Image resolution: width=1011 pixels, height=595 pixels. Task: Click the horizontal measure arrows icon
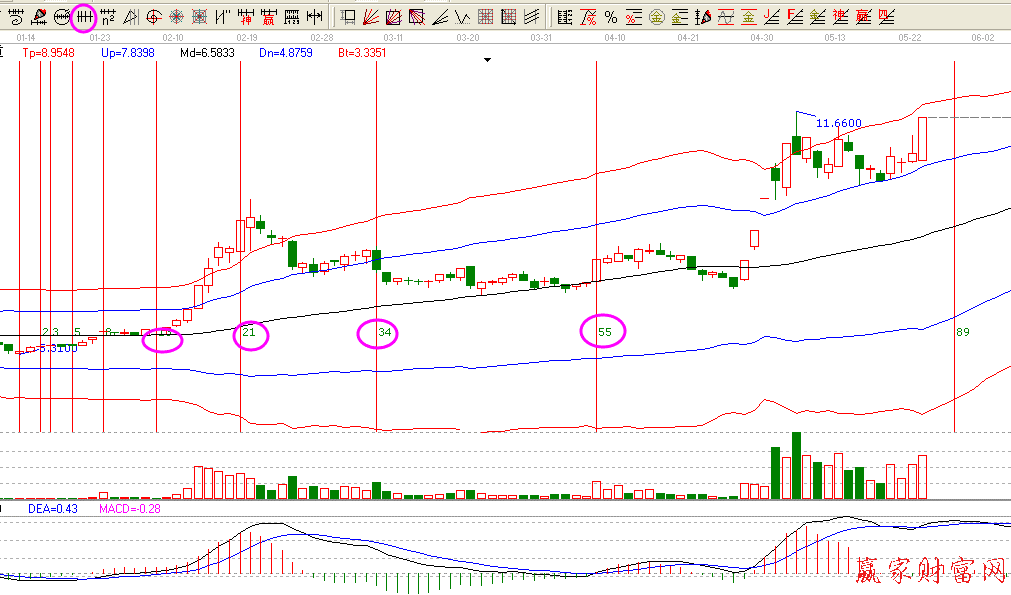click(x=314, y=16)
